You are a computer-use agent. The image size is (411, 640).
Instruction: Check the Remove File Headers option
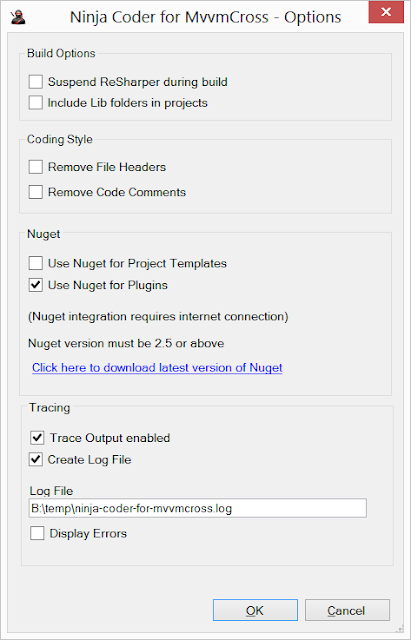[36, 167]
